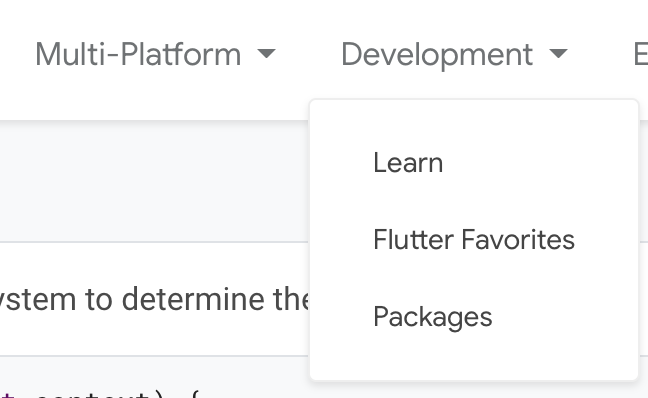Click the paragraph mentioning 'to determine the'
This screenshot has height=398, width=648.
[155, 299]
